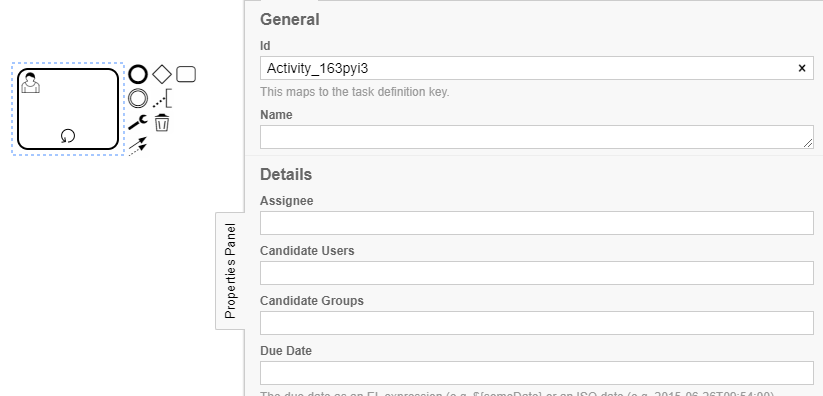
Task: Select the Assignee input field
Action: [x=536, y=223]
